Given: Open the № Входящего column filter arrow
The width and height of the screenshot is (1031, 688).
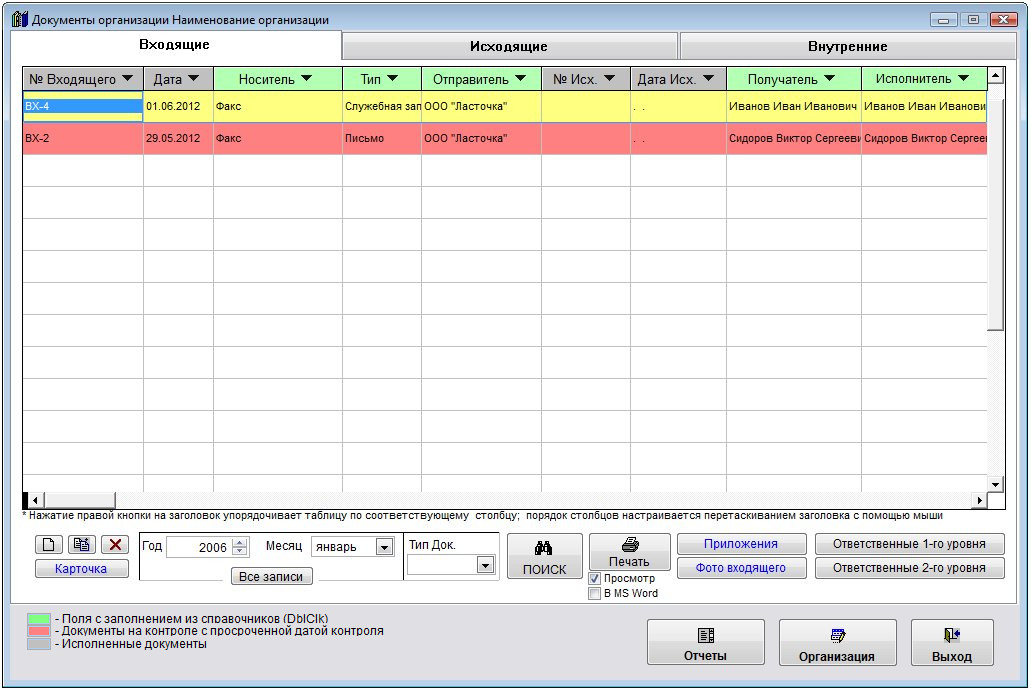Looking at the screenshot, I should click(128, 78).
